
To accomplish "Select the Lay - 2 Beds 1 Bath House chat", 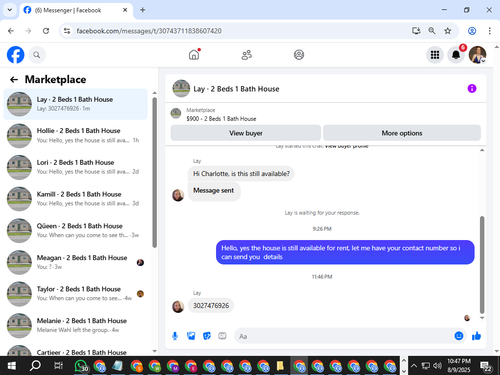I will point(75,104).
